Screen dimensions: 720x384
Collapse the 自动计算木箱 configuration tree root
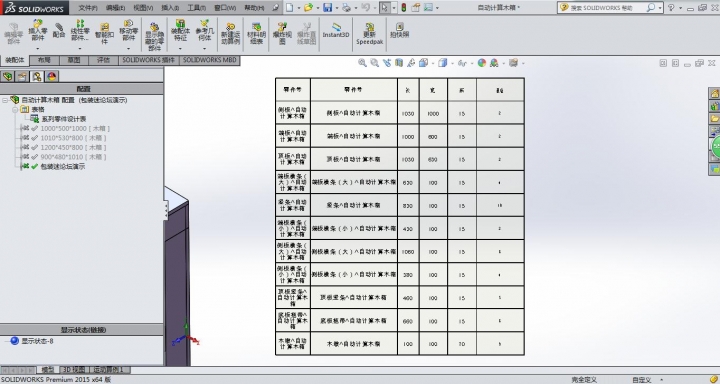(x=5, y=100)
